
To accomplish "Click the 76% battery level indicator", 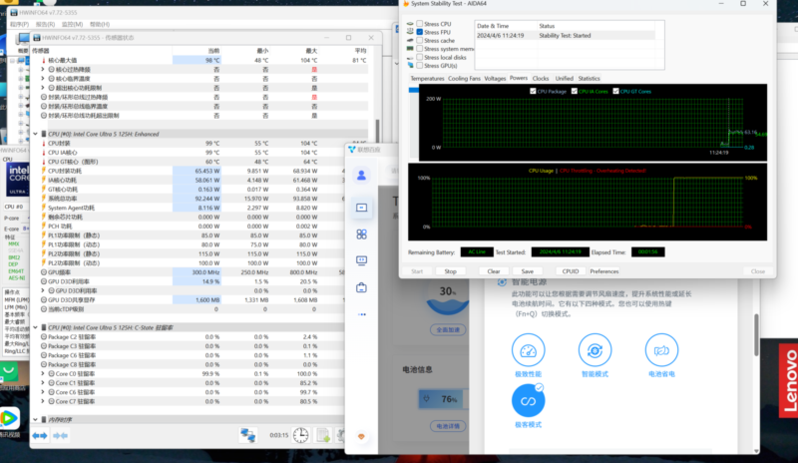I will [442, 399].
